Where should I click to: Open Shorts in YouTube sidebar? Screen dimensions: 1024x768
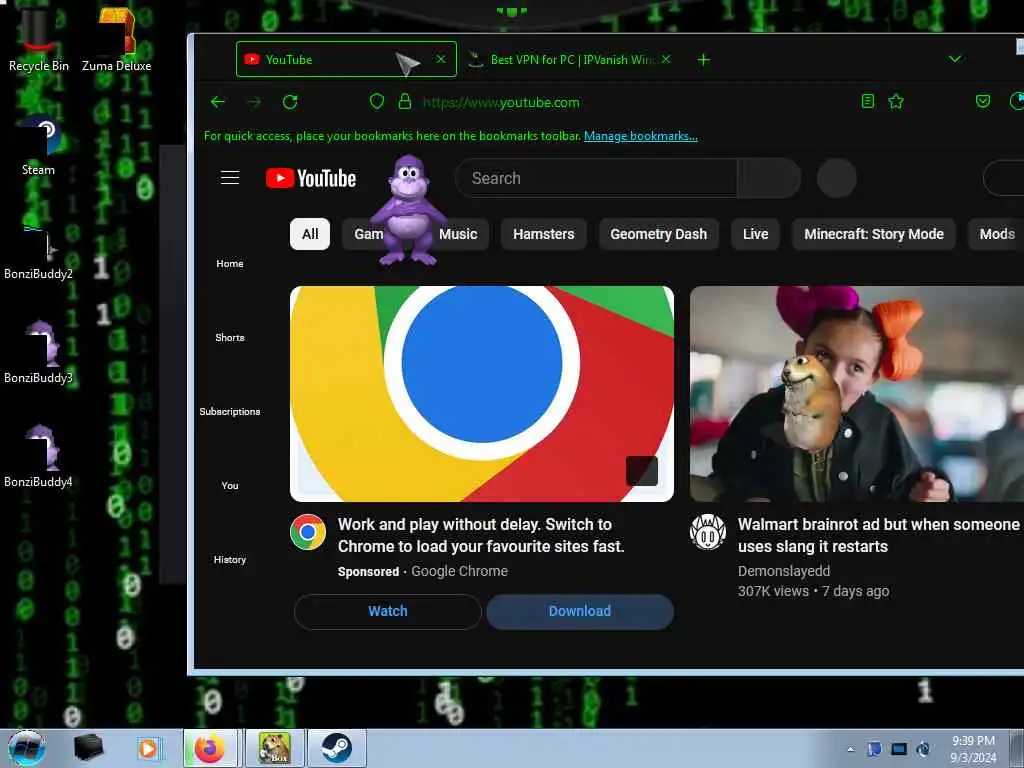[230, 337]
